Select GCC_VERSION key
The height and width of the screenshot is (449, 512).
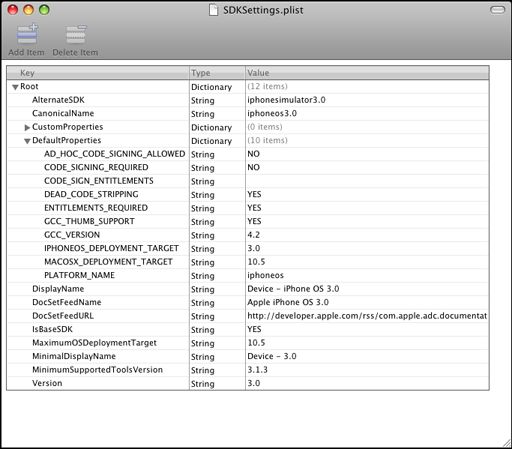(x=72, y=235)
